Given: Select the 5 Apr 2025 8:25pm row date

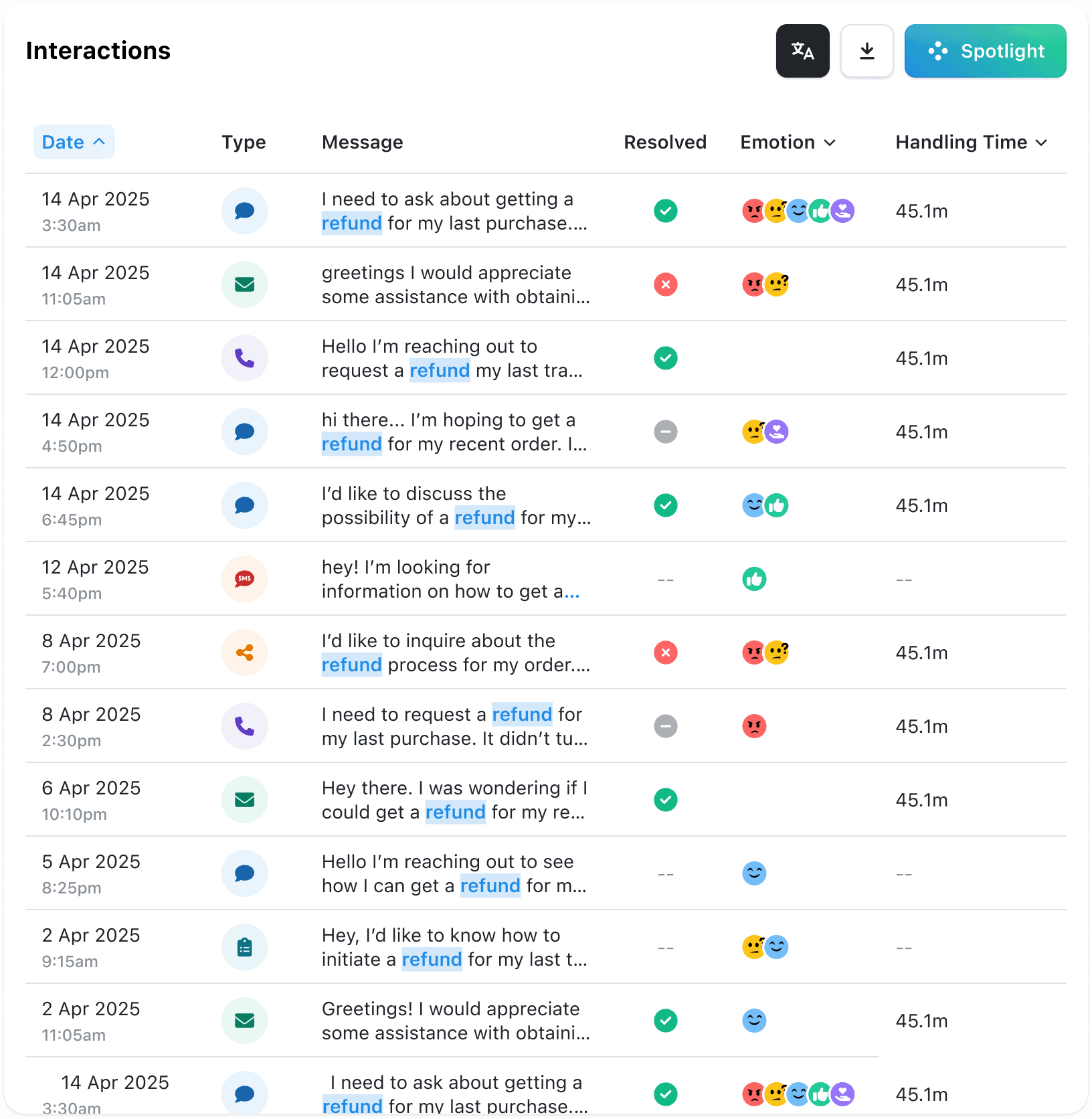Looking at the screenshot, I should 91,873.
